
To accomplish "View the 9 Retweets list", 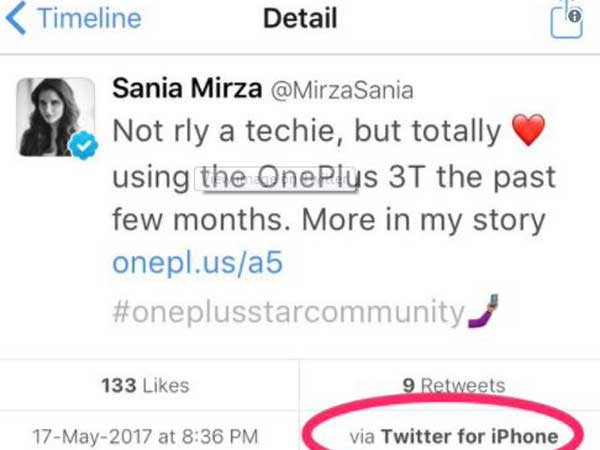I will pyautogui.click(x=447, y=385).
